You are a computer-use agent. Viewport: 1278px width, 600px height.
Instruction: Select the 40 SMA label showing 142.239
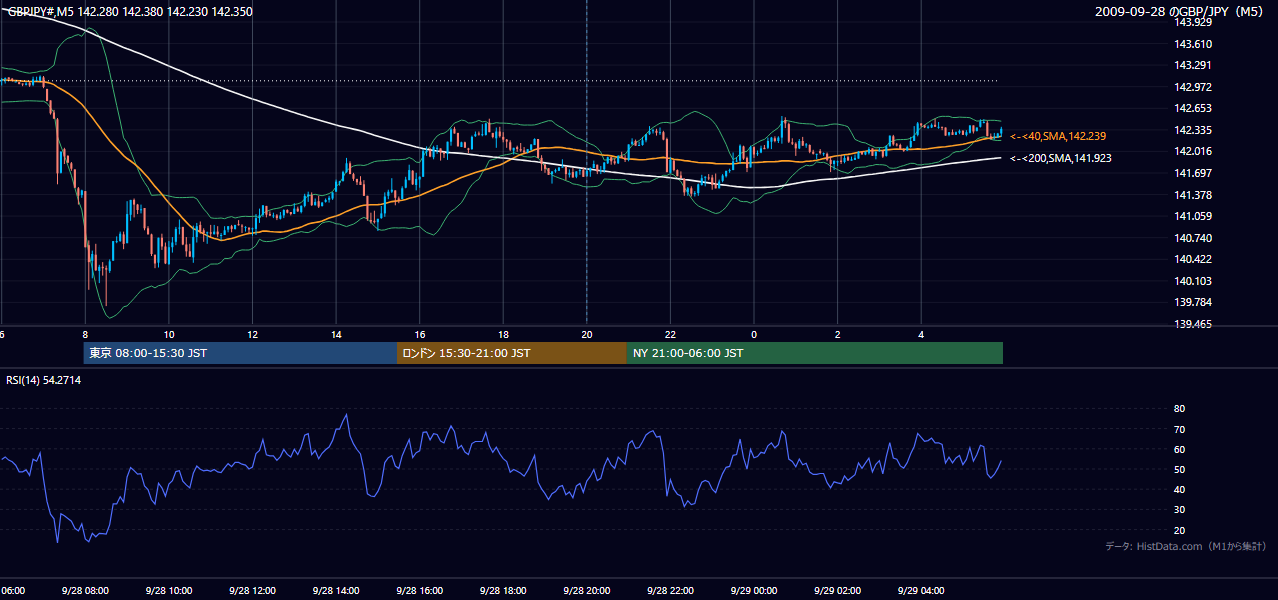pos(1058,136)
